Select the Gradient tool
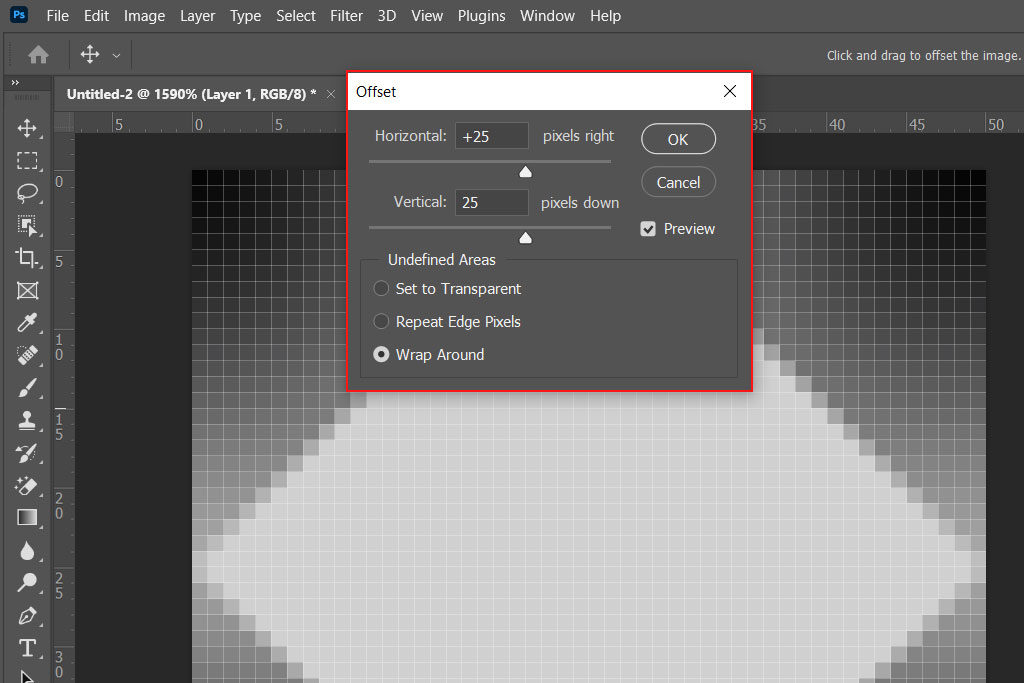The image size is (1024, 683). pos(27,518)
